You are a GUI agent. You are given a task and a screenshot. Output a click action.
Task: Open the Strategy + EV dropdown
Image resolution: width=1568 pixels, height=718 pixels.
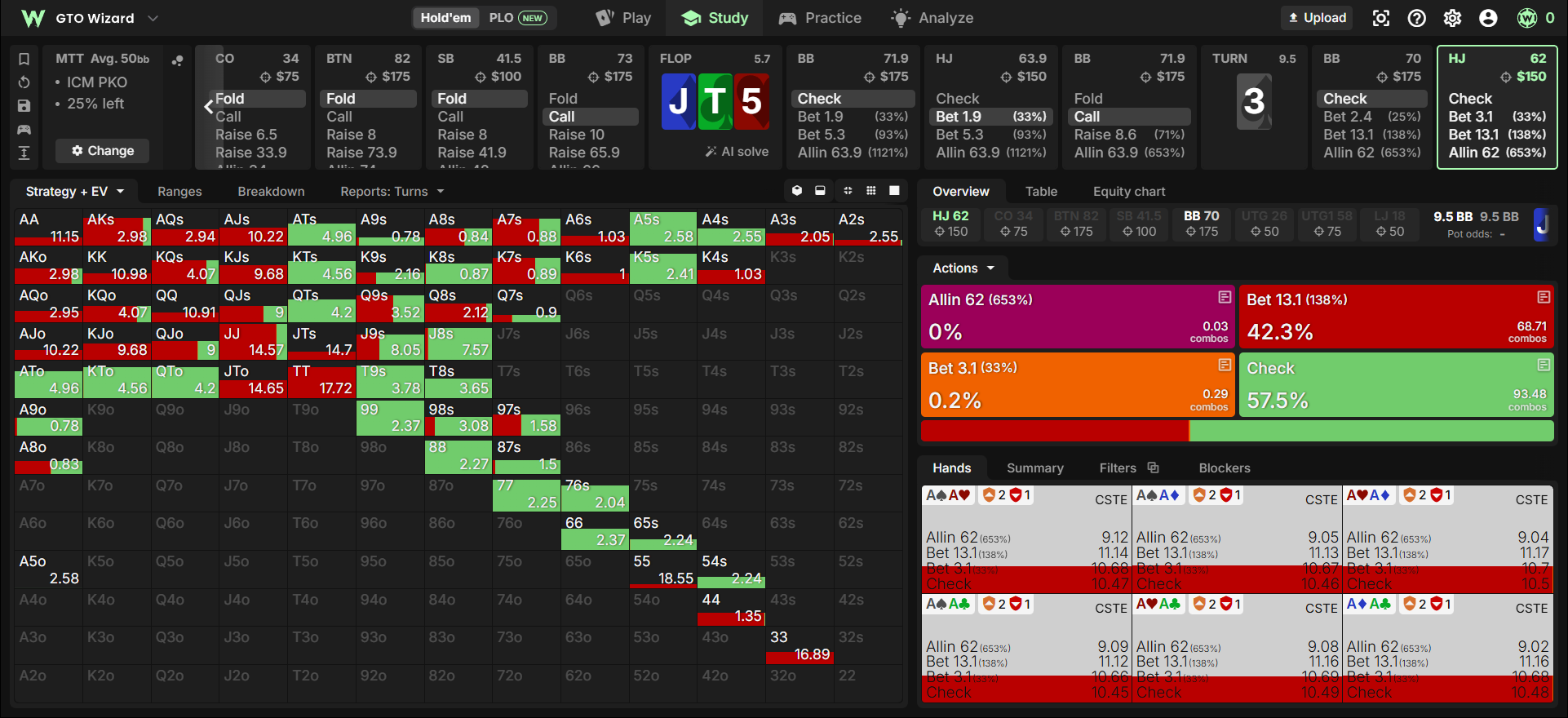pos(75,191)
